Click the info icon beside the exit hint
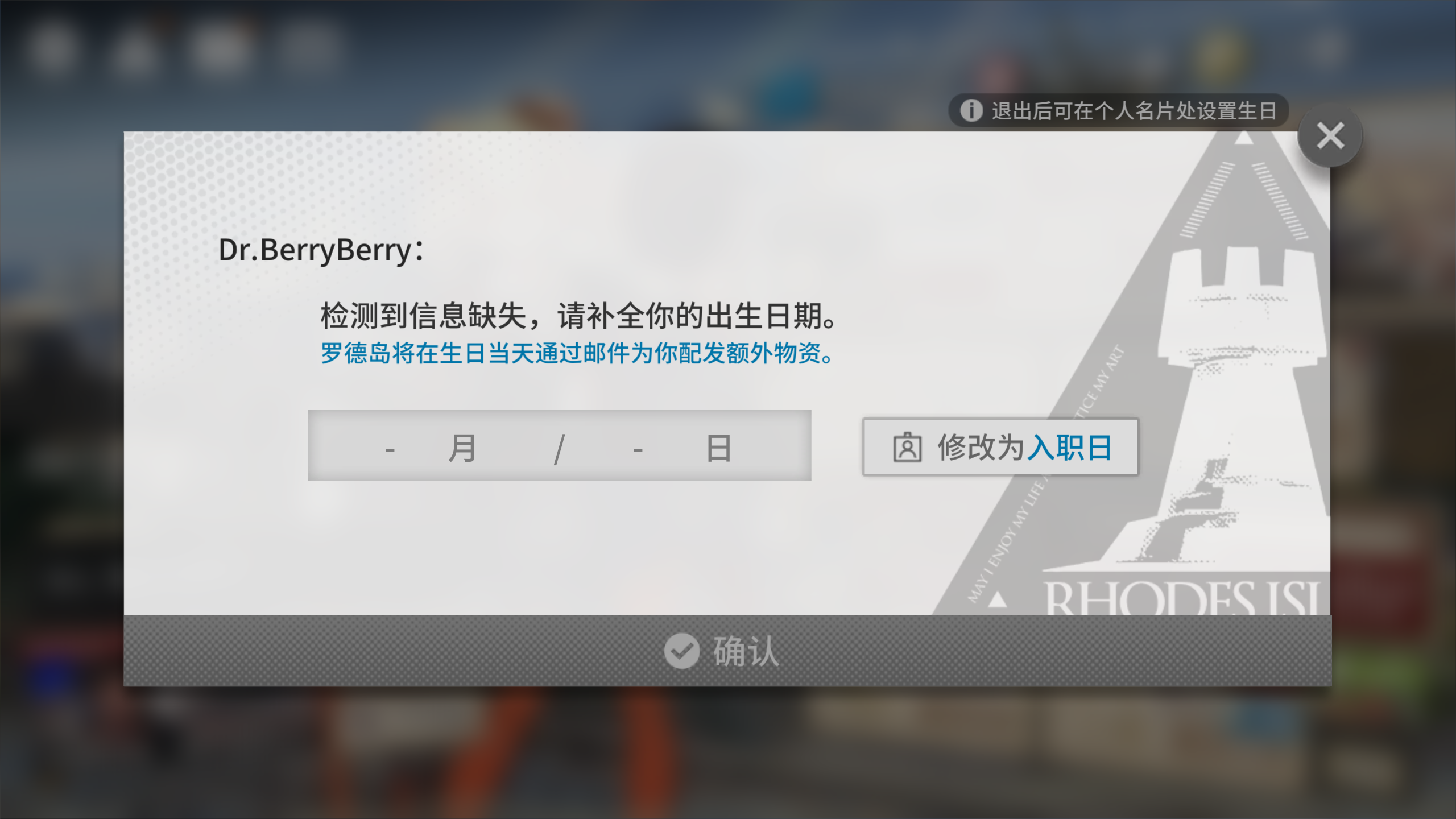The height and width of the screenshot is (819, 1456). point(971,110)
